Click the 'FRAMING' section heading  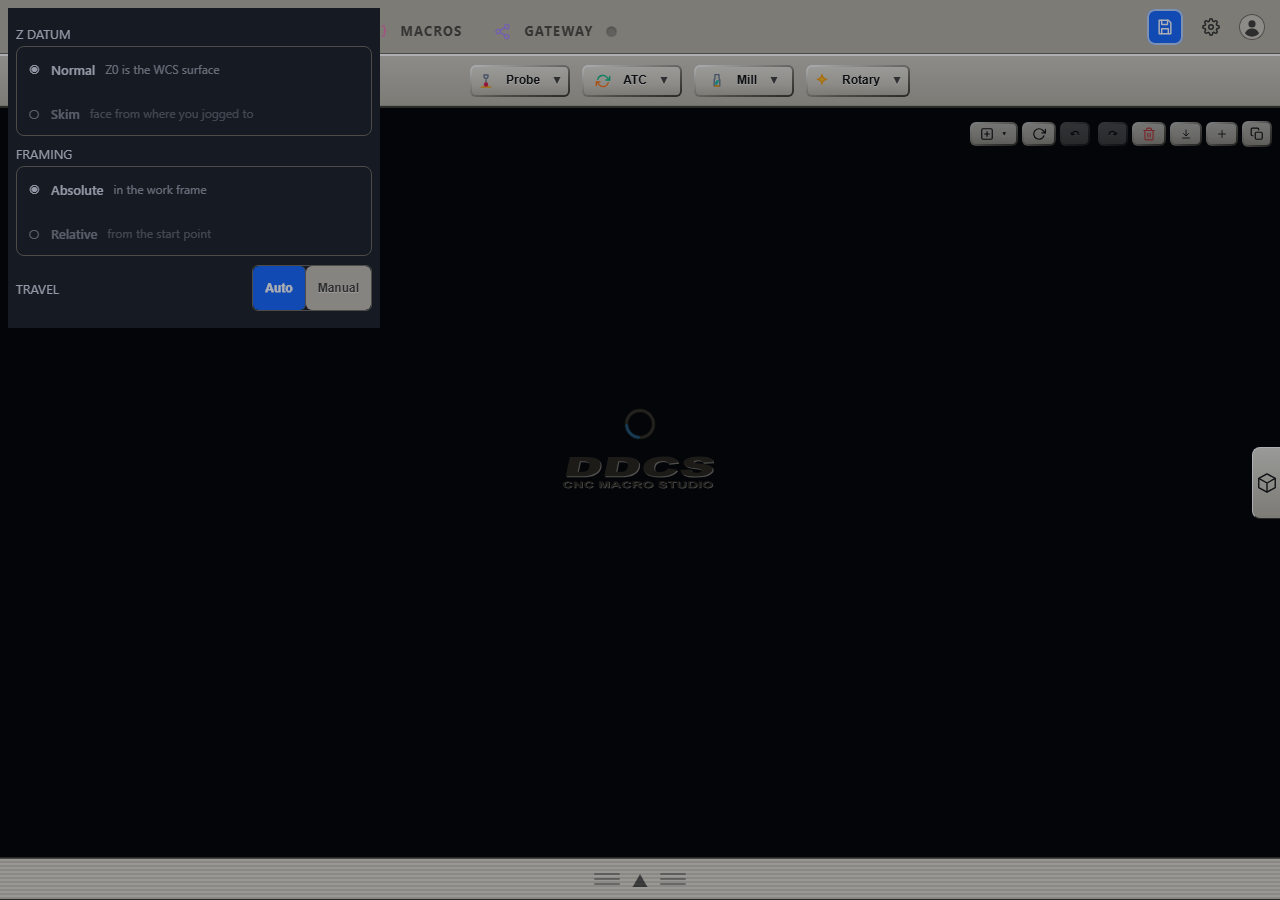(x=44, y=154)
